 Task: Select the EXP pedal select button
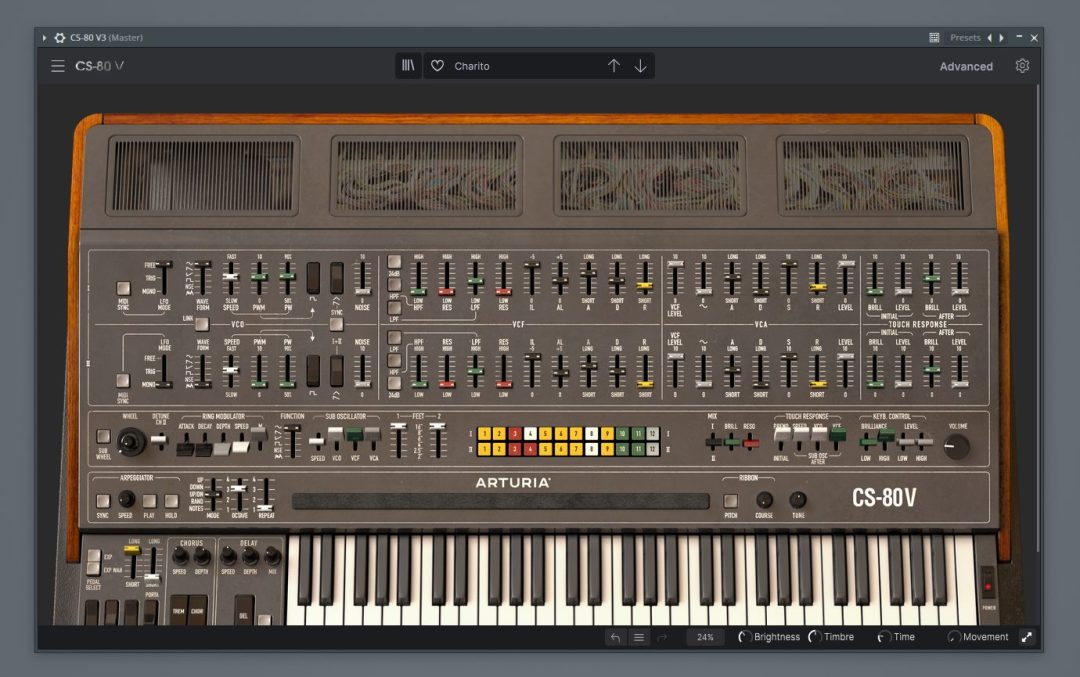(x=93, y=556)
